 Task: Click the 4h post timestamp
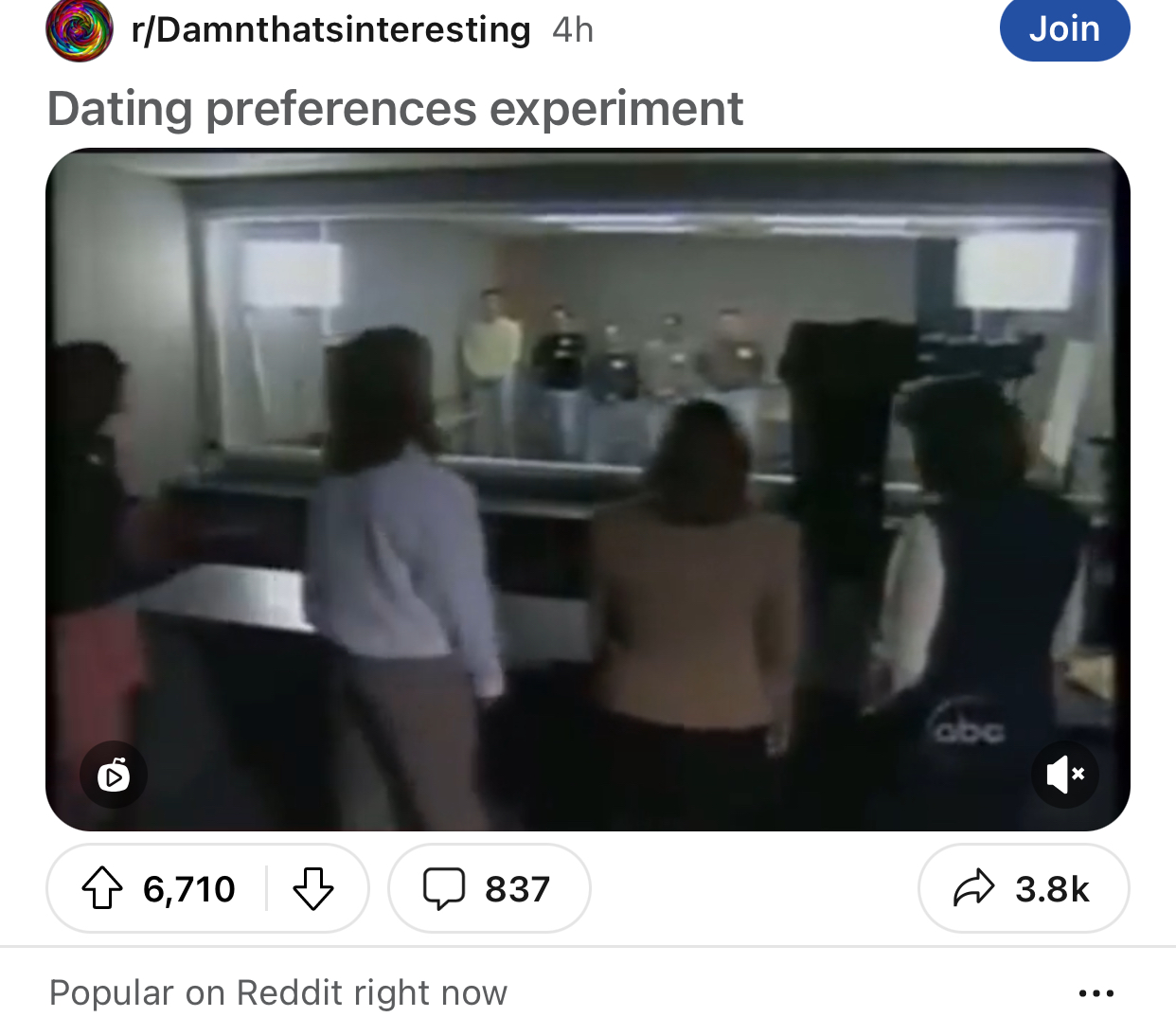pos(573,29)
